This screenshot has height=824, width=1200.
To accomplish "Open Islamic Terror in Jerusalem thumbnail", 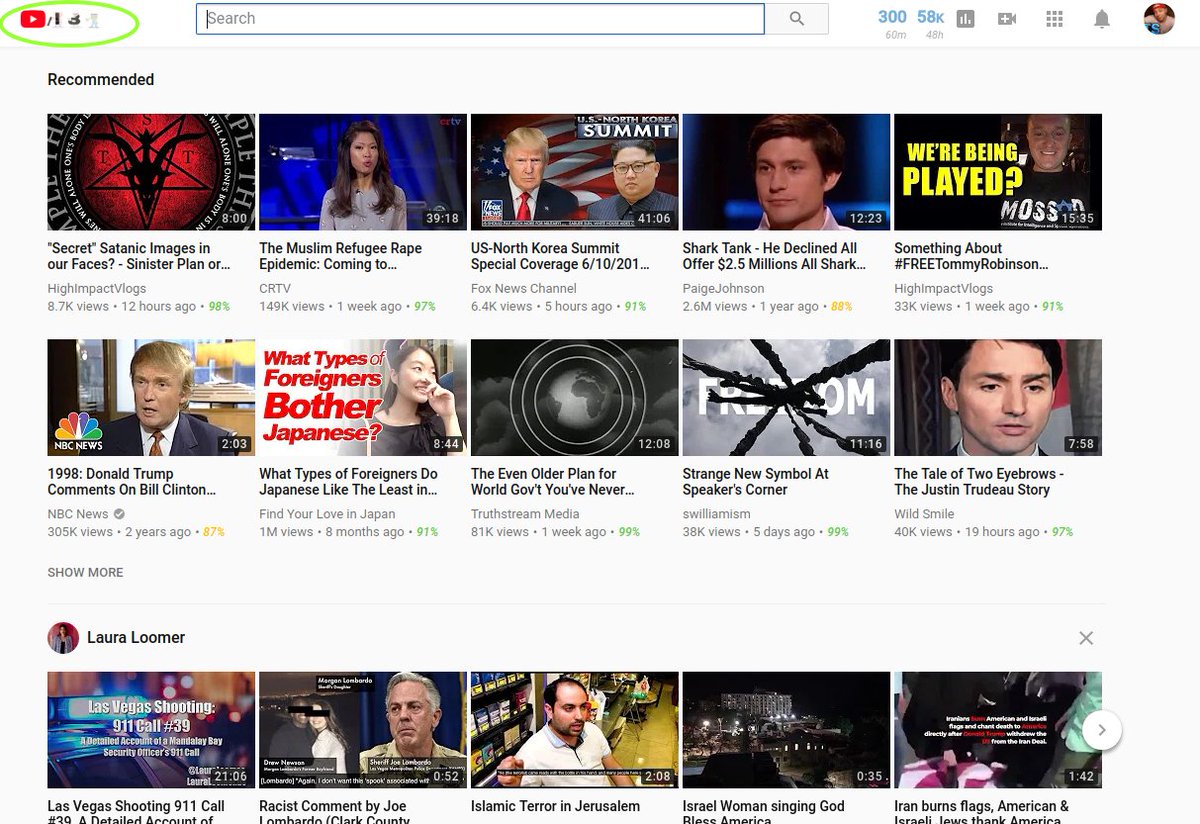I will [x=575, y=730].
